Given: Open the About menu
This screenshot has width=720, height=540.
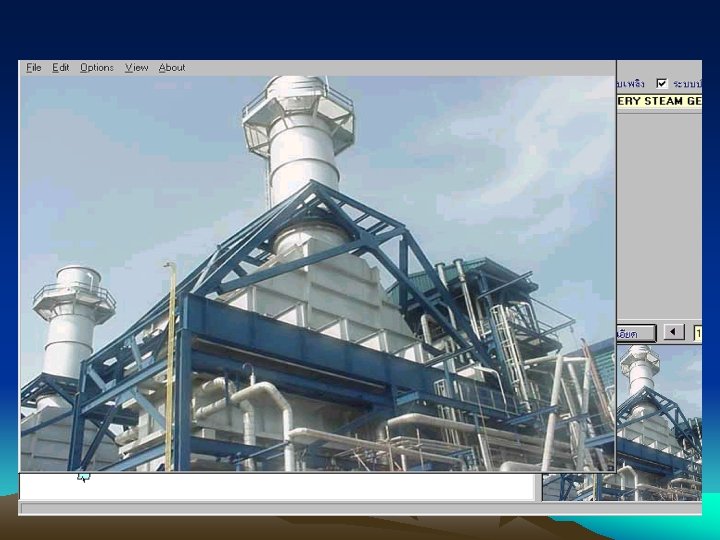Looking at the screenshot, I should (x=172, y=68).
